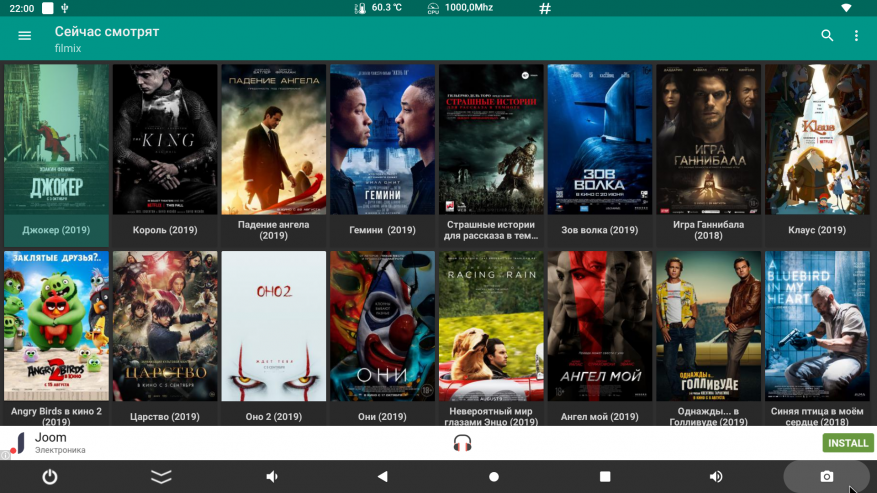Tap the power button in navigation bar
Viewport: 877px width, 493px height.
click(50, 477)
